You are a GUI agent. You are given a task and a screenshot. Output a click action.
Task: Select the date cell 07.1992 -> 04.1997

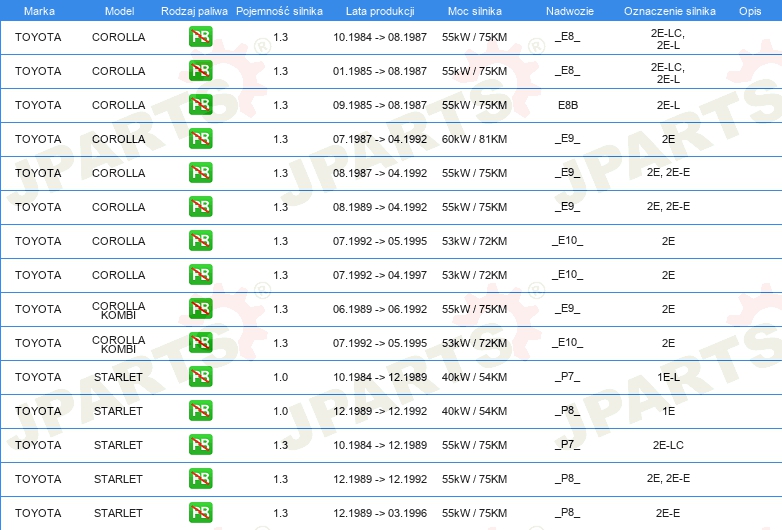tap(380, 275)
